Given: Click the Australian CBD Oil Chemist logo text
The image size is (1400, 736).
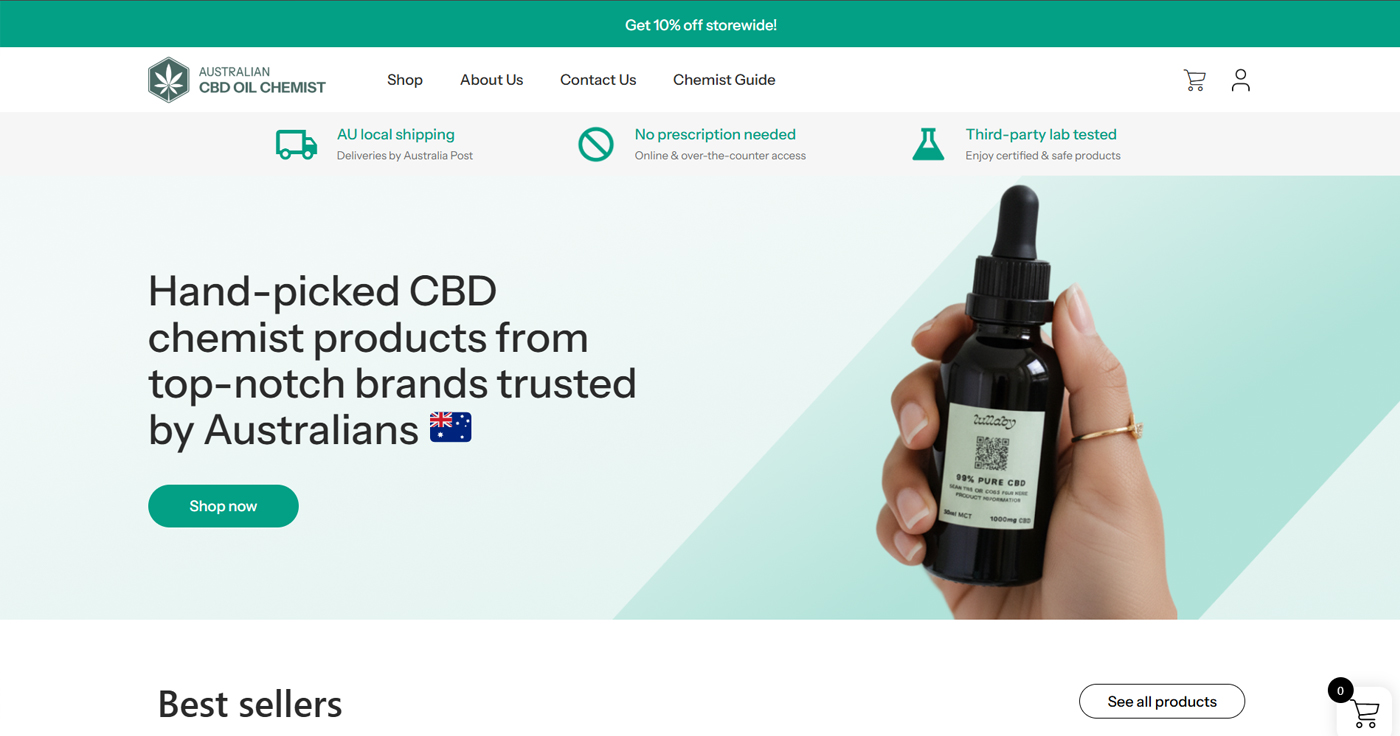Looking at the screenshot, I should pyautogui.click(x=262, y=80).
